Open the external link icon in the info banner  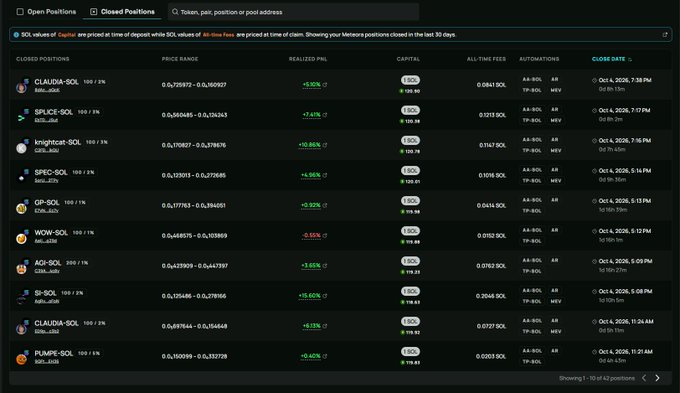665,35
